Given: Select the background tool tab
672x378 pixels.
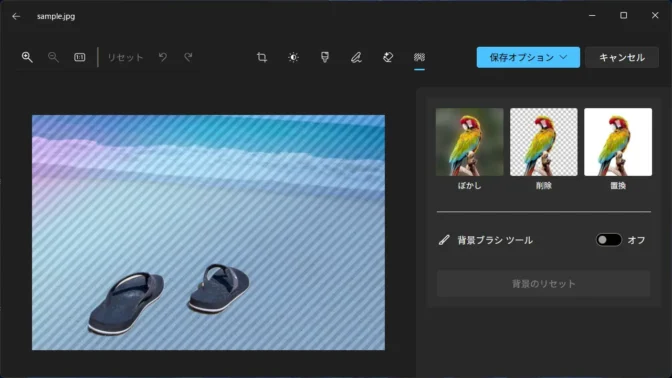Looking at the screenshot, I should click(419, 57).
